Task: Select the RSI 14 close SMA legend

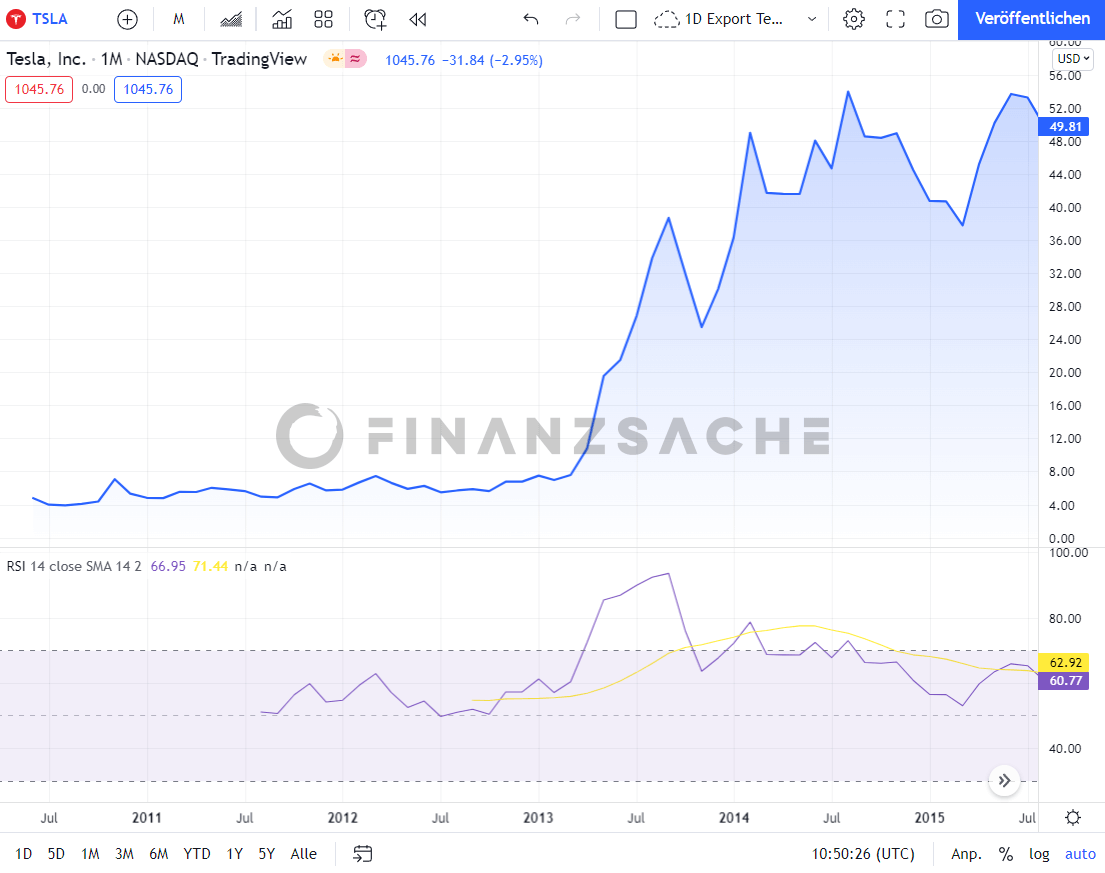Action: pyautogui.click(x=74, y=566)
